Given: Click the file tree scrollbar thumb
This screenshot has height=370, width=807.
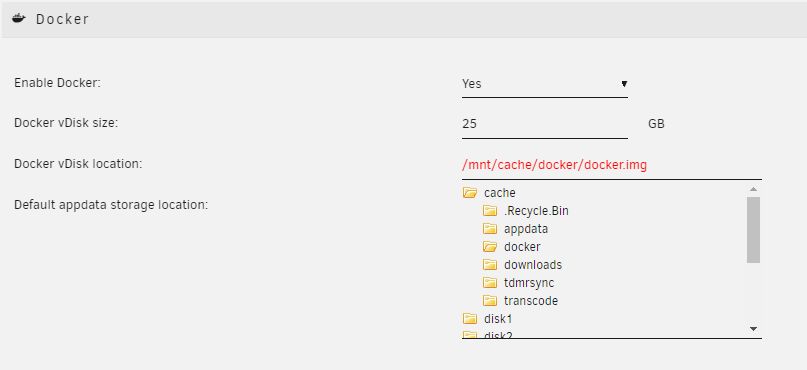Looking at the screenshot, I should click(753, 230).
